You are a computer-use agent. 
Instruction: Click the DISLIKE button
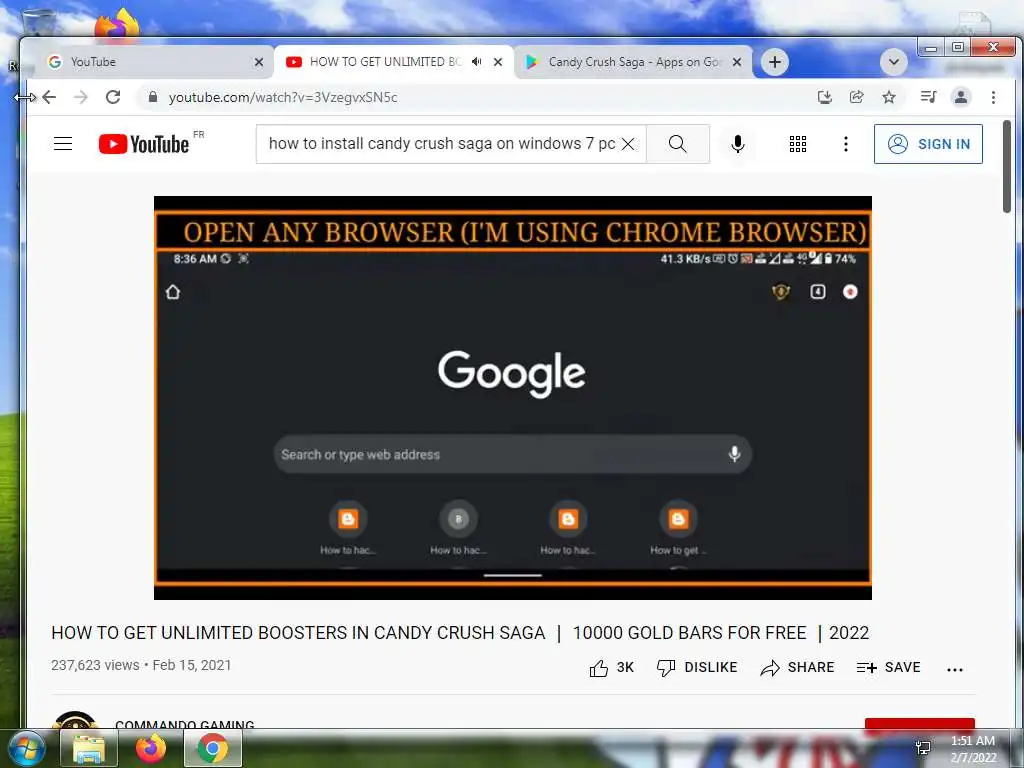click(x=696, y=667)
